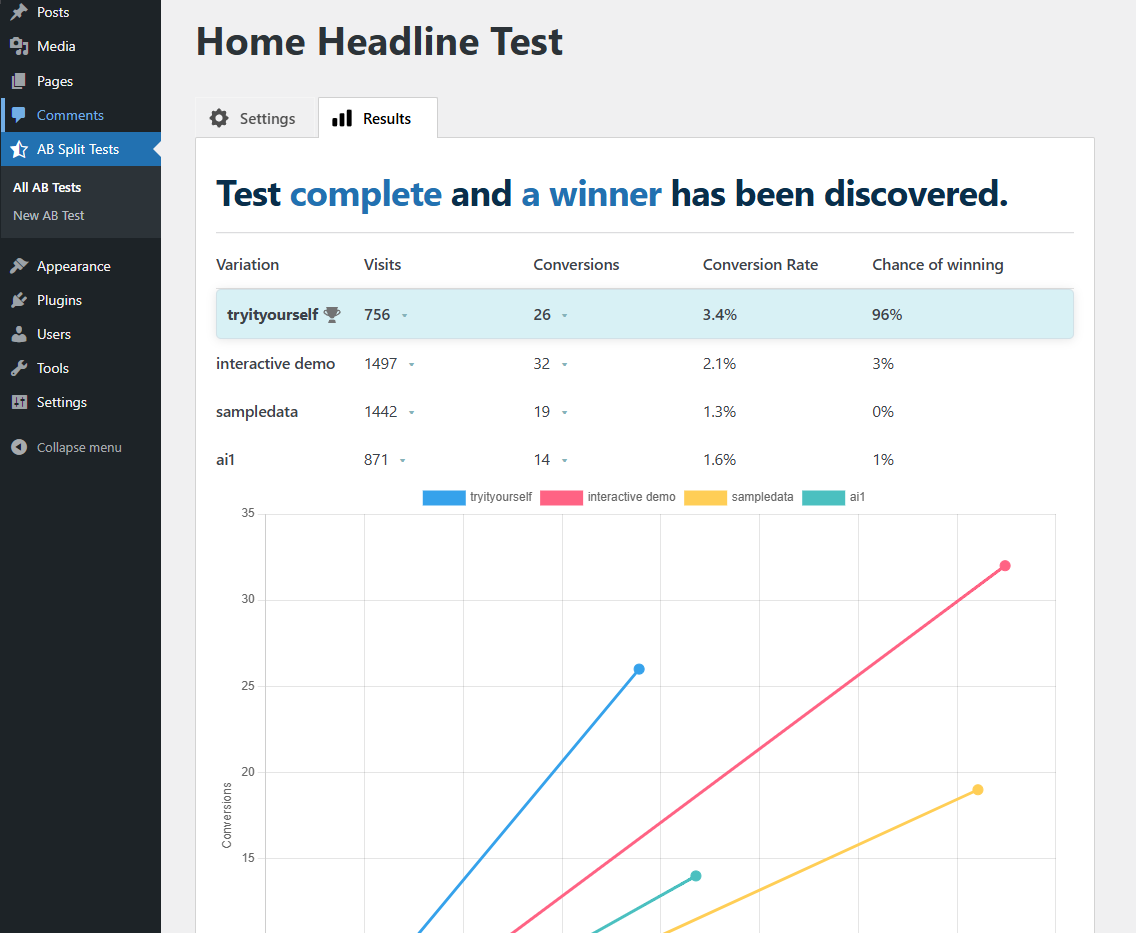Expand visits dropdown for tryityourself (756)

[405, 316]
